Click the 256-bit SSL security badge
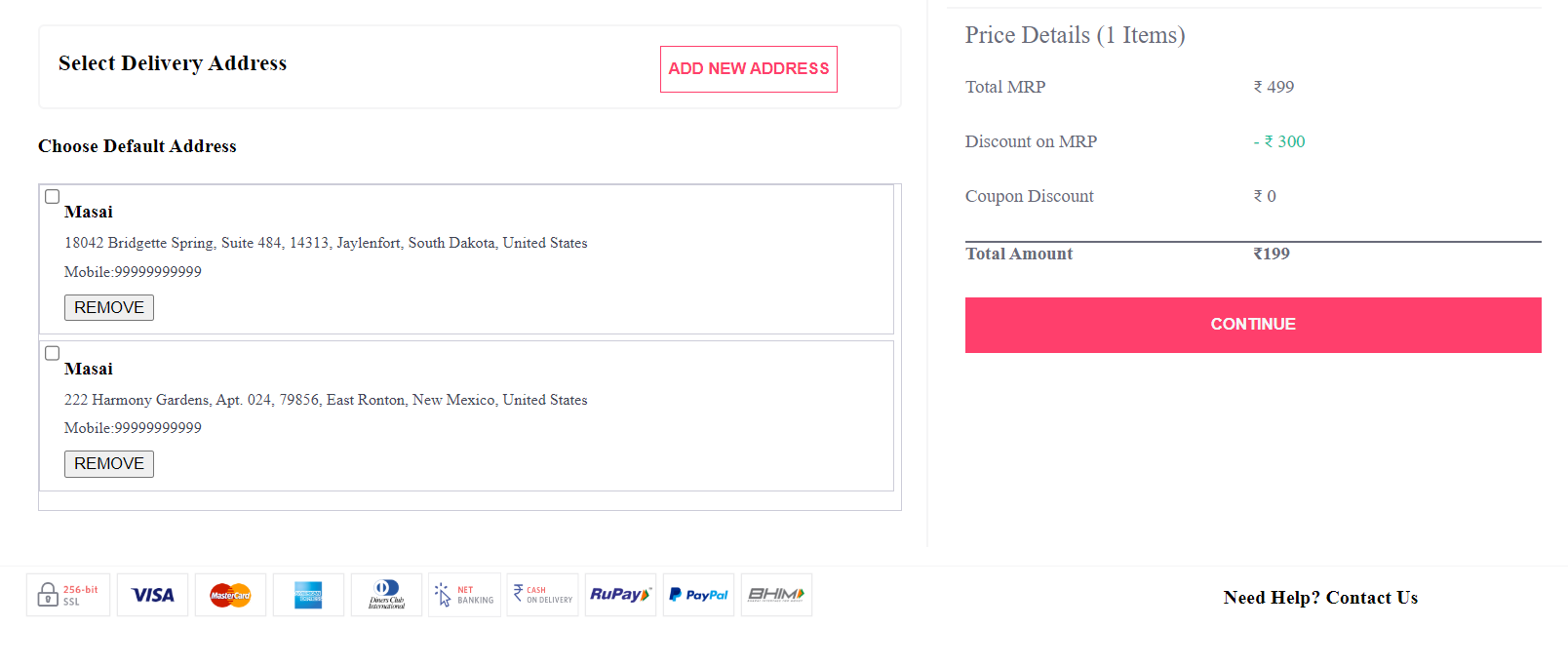1568x667 pixels. [67, 595]
